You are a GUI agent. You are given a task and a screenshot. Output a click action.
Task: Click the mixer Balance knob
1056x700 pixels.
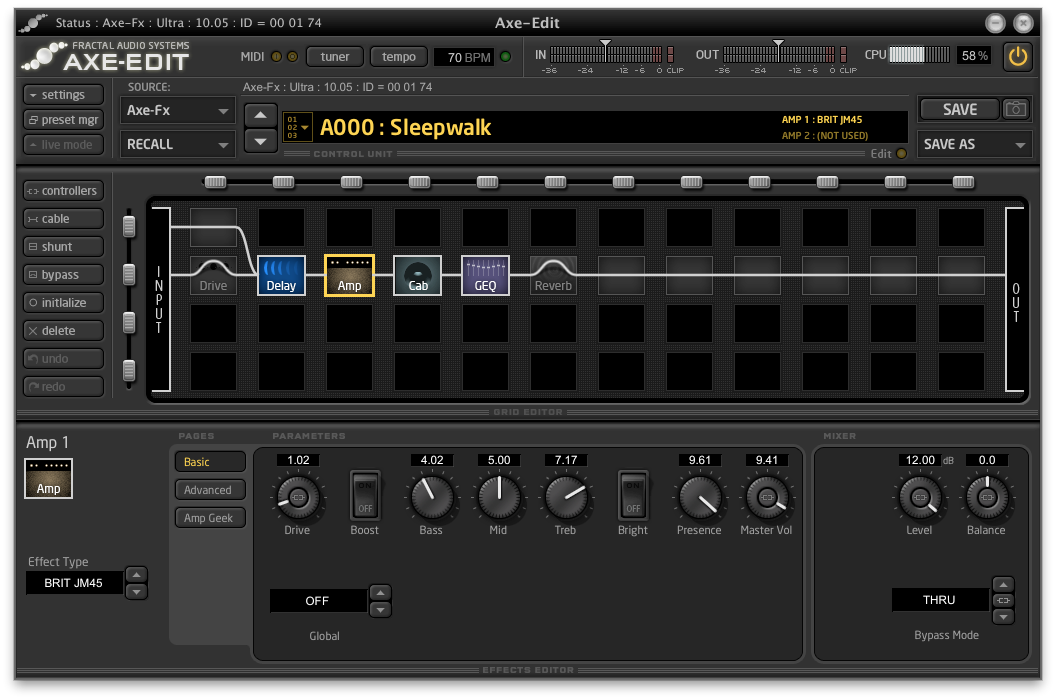coord(987,498)
